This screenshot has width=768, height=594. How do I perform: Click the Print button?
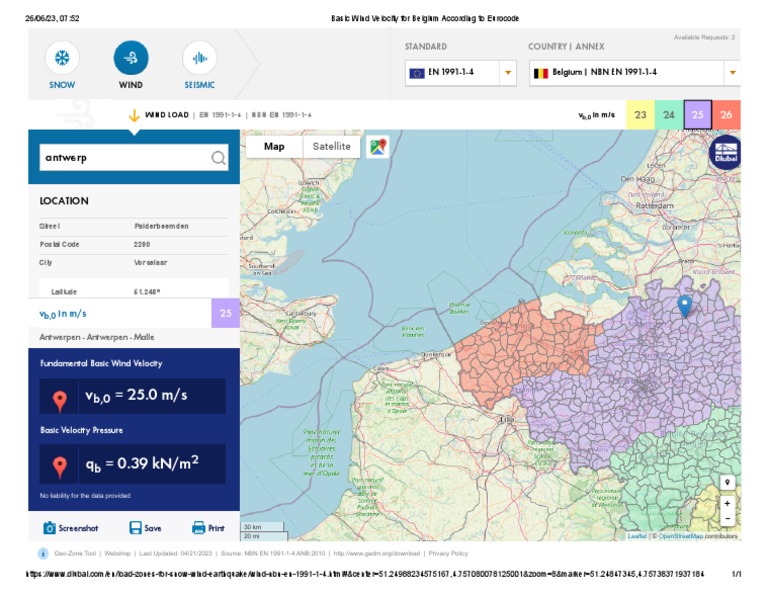(x=208, y=528)
